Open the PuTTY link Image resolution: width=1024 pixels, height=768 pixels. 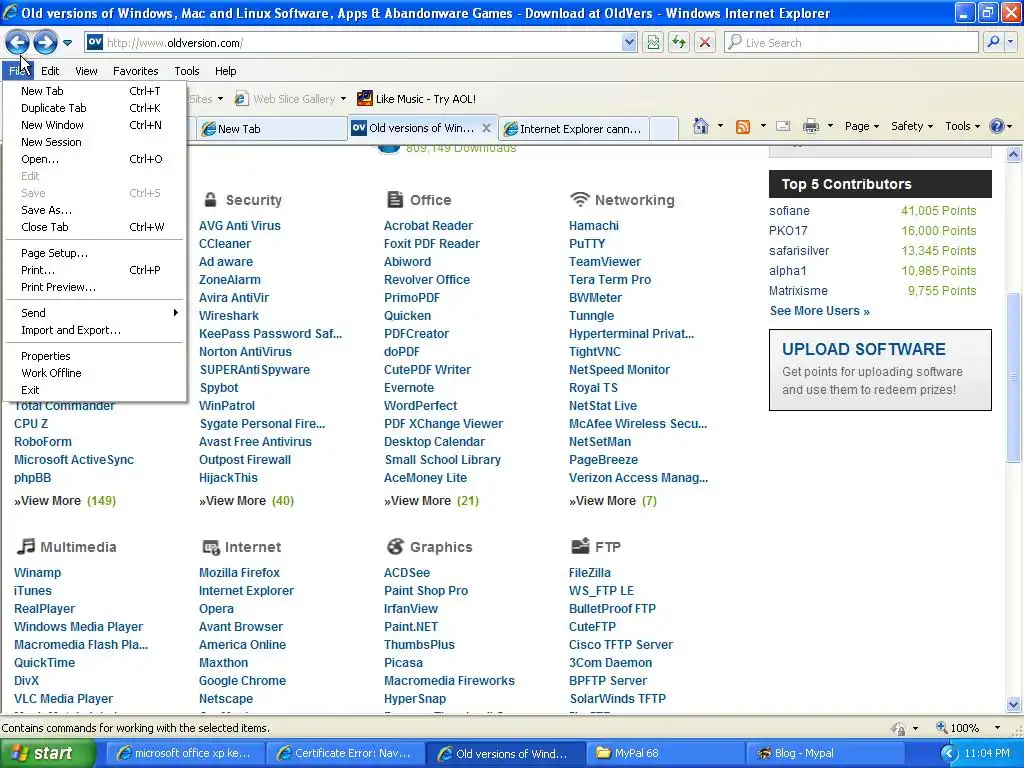[587, 244]
